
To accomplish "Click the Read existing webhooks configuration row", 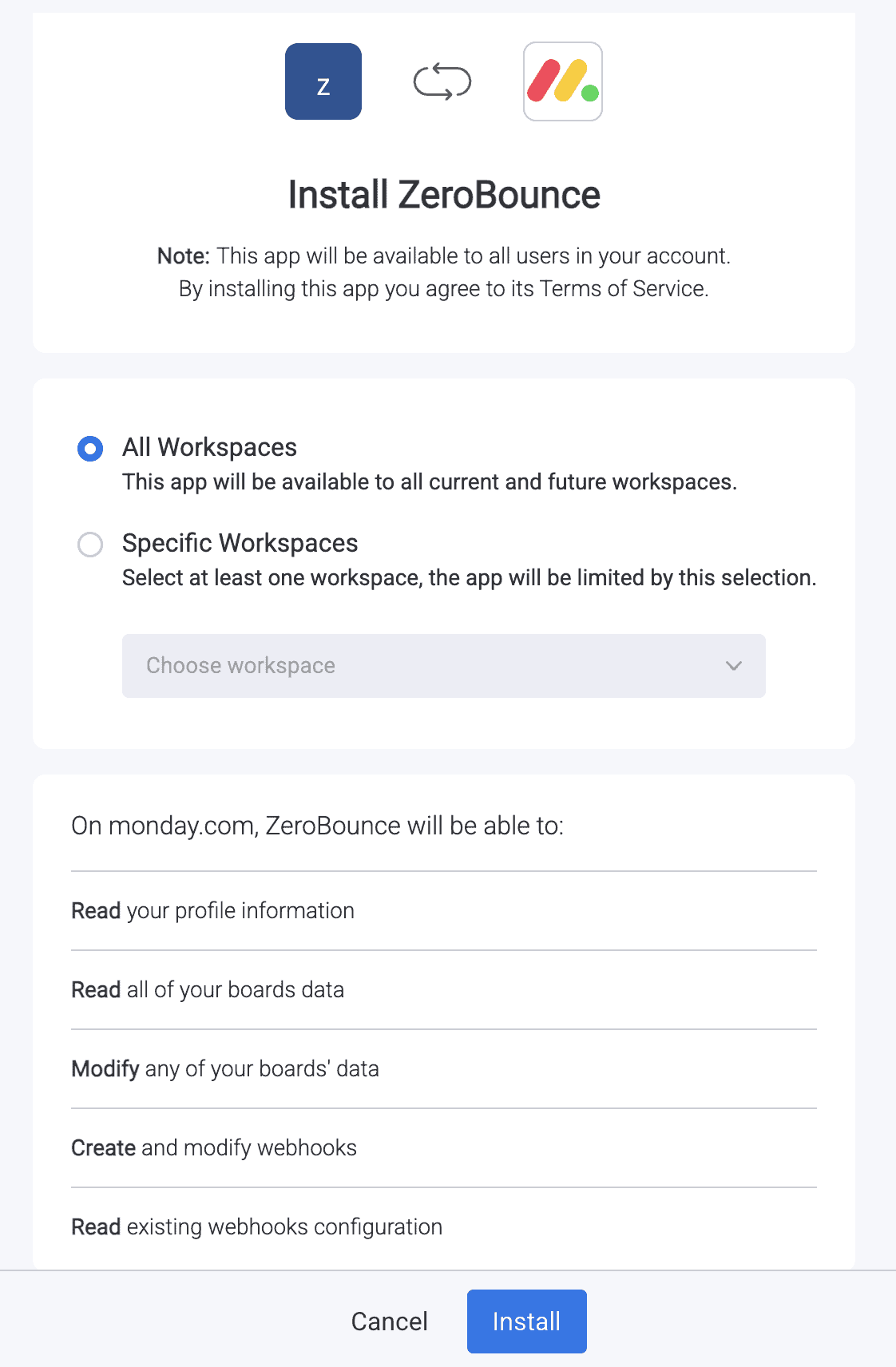I will [256, 1226].
